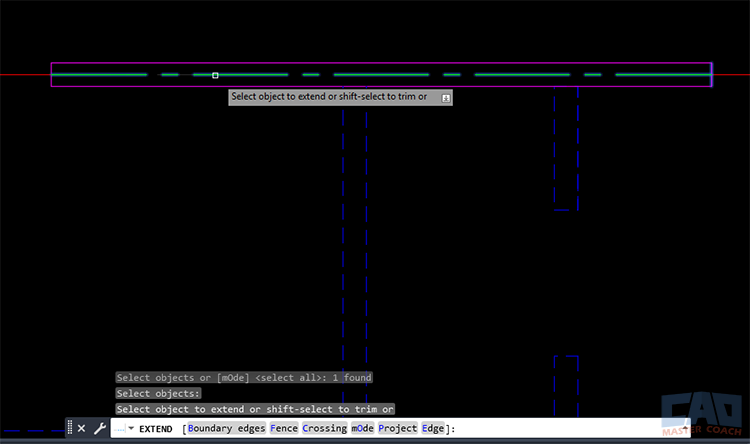
Task: Choose the Edge option
Action: (x=433, y=428)
